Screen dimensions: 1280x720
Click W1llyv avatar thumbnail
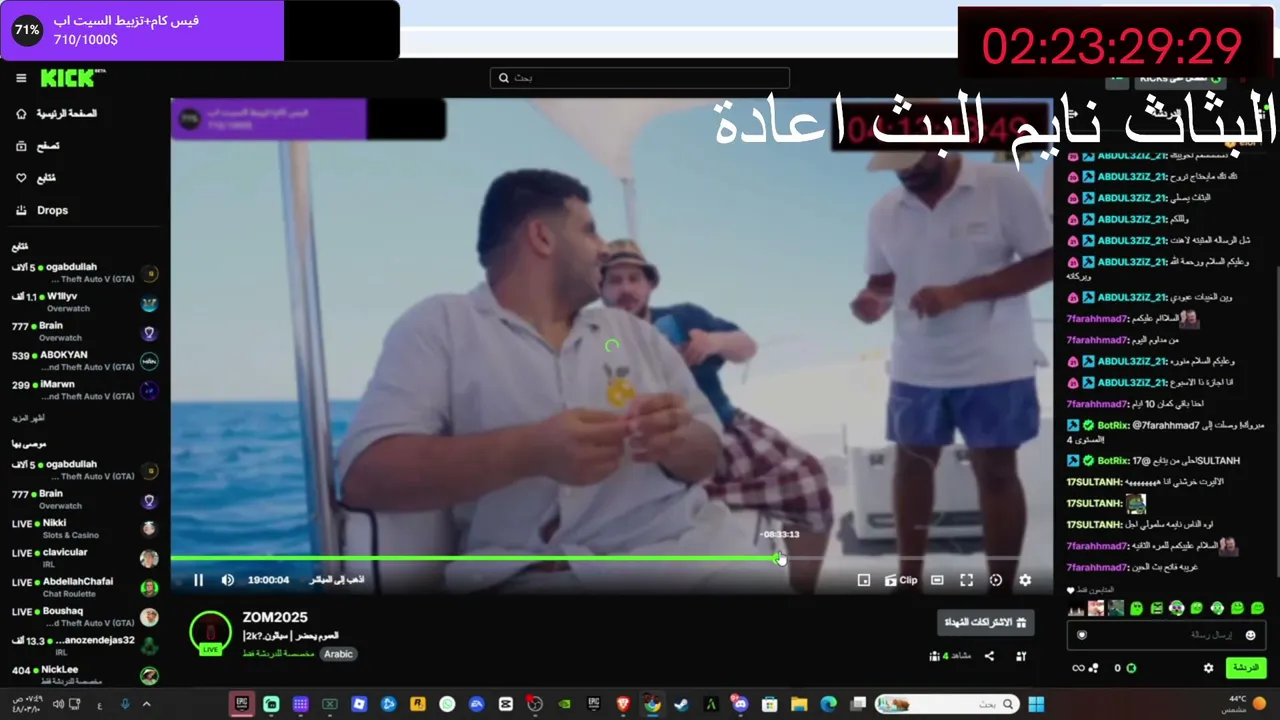click(149, 303)
